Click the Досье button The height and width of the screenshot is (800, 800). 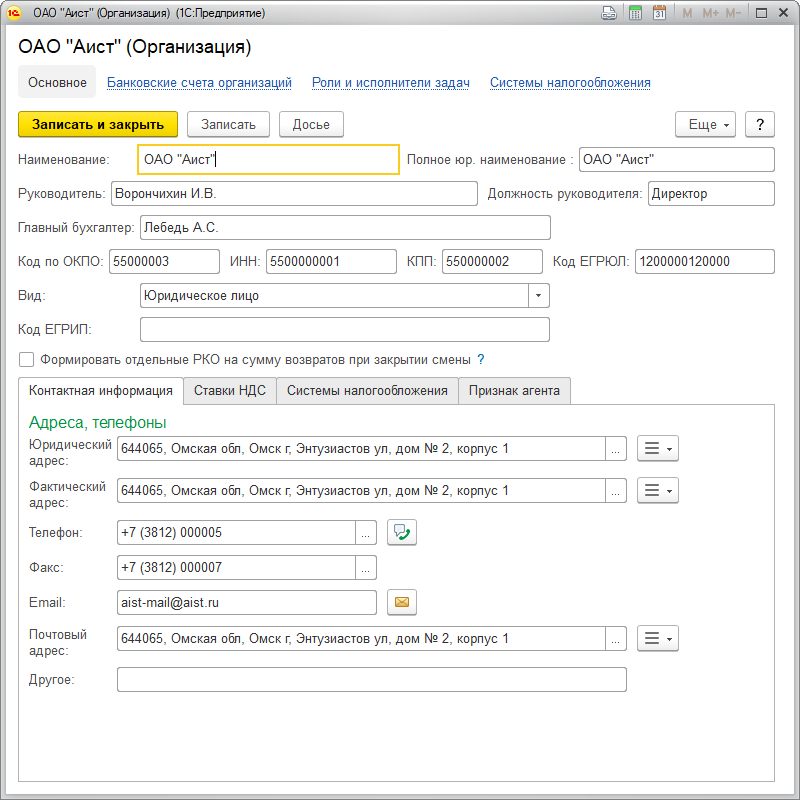[x=311, y=124]
